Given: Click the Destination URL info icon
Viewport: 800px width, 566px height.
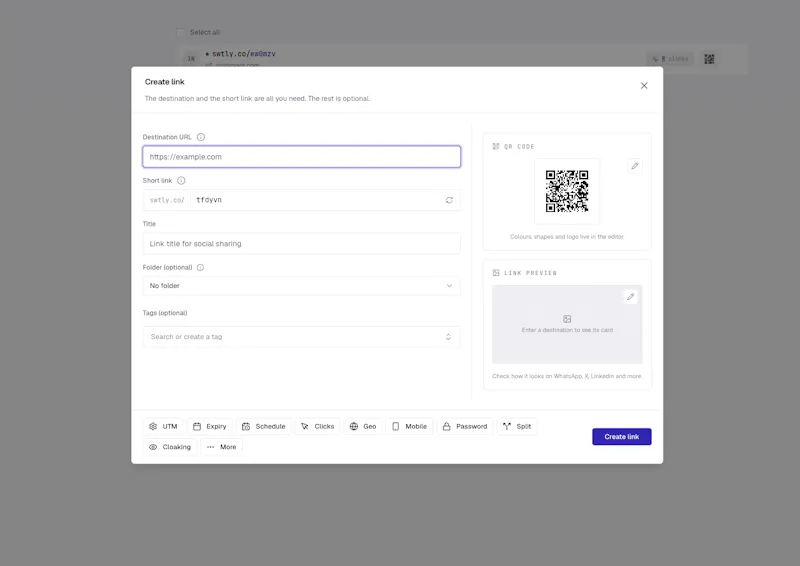Looking at the screenshot, I should (201, 137).
